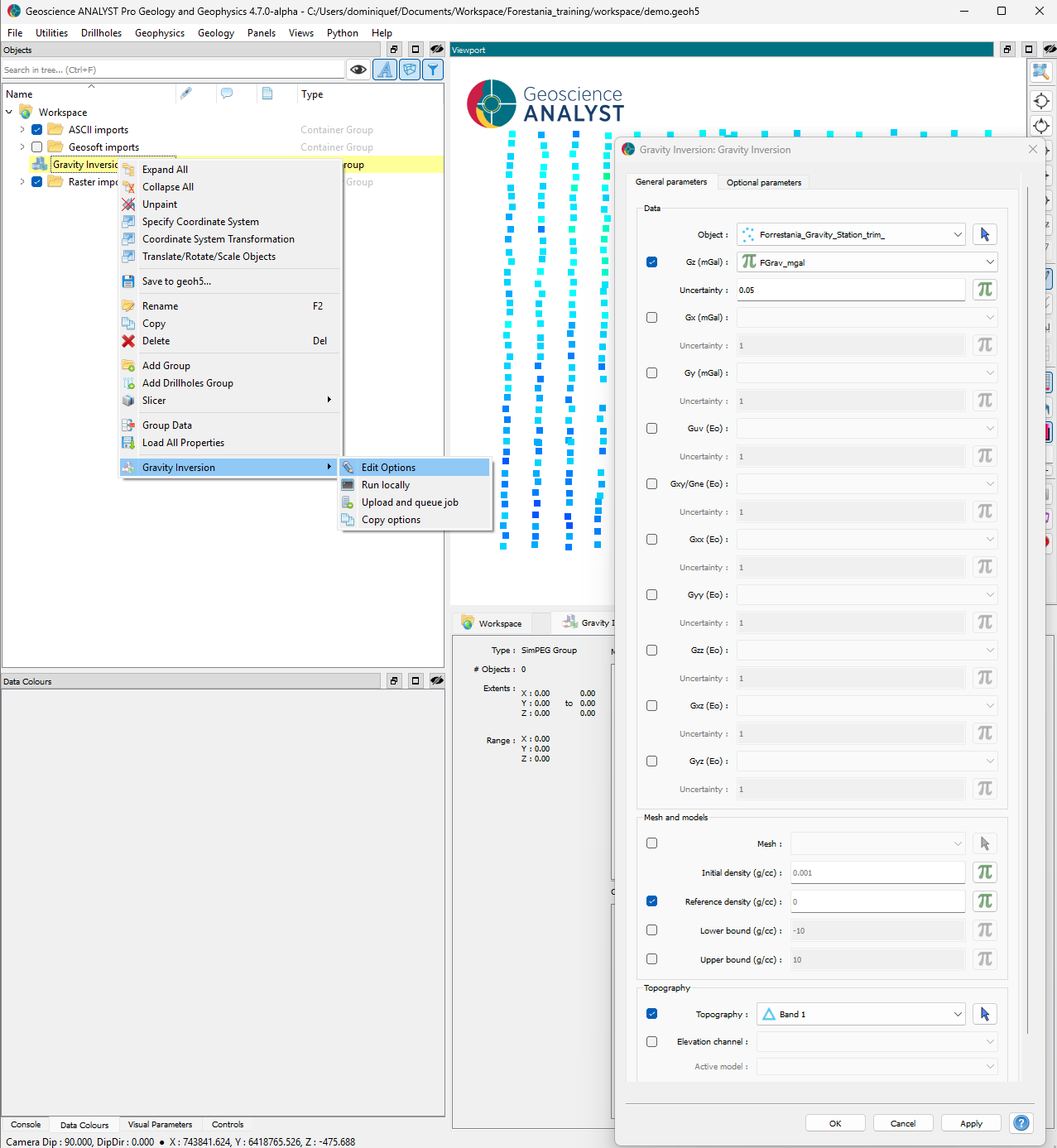Click the filter funnel icon in Objects panel

[432, 70]
